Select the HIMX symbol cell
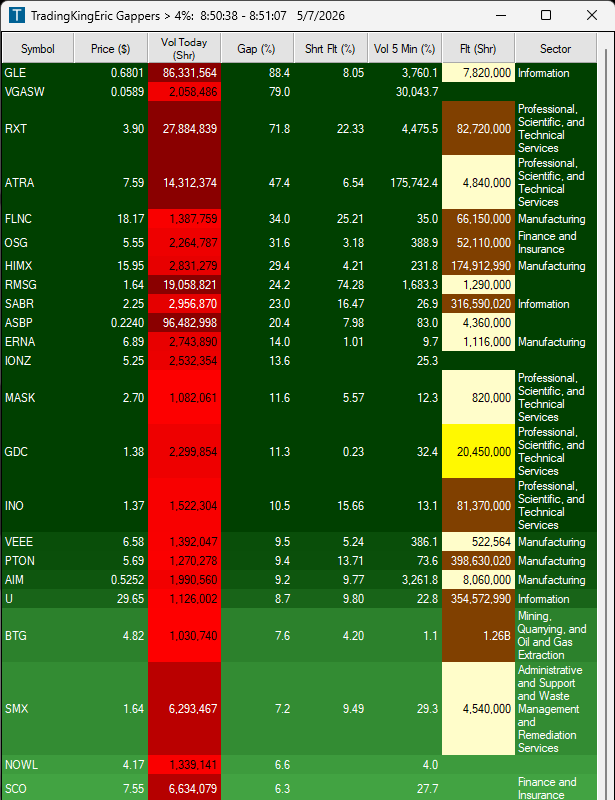Screen dimensions: 615x800 38,266
